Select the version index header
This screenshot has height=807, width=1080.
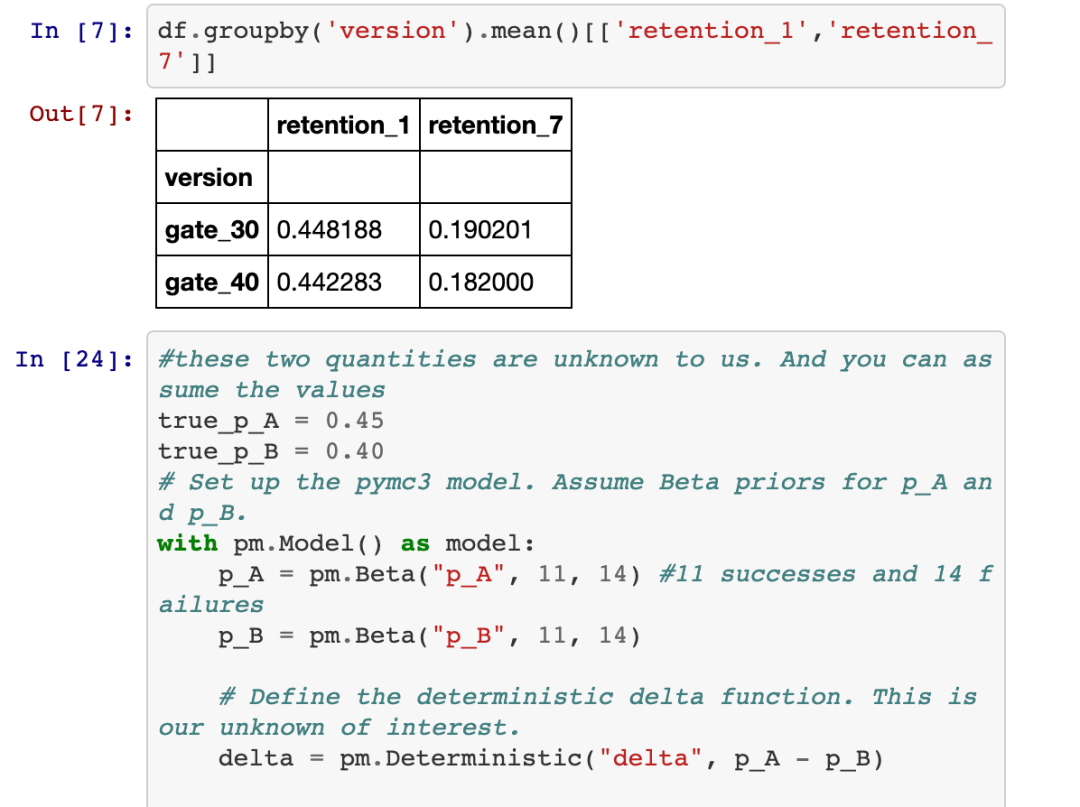click(x=209, y=178)
